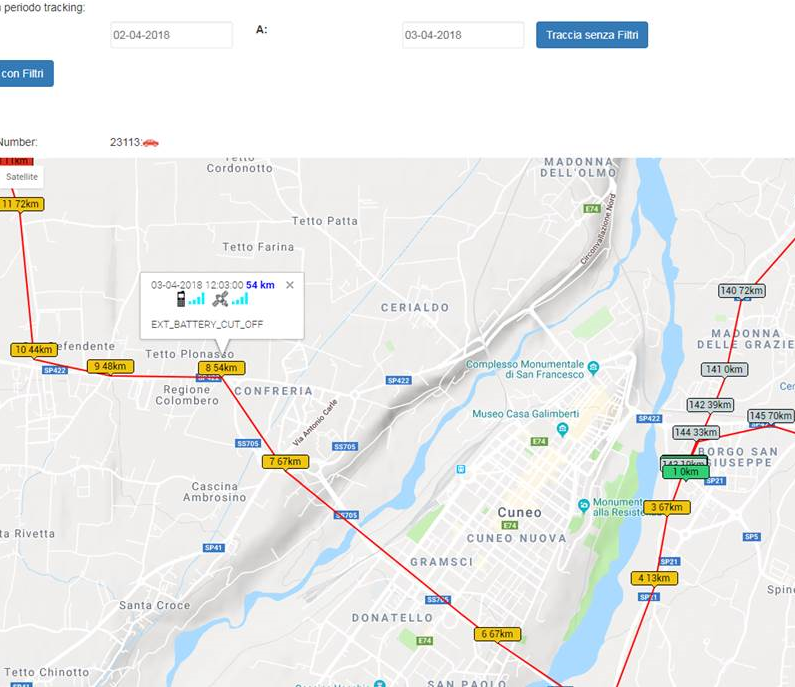795x687 pixels.
Task: Close the EXT_BATTERY_CUT_OFF info popup
Action: 290,285
